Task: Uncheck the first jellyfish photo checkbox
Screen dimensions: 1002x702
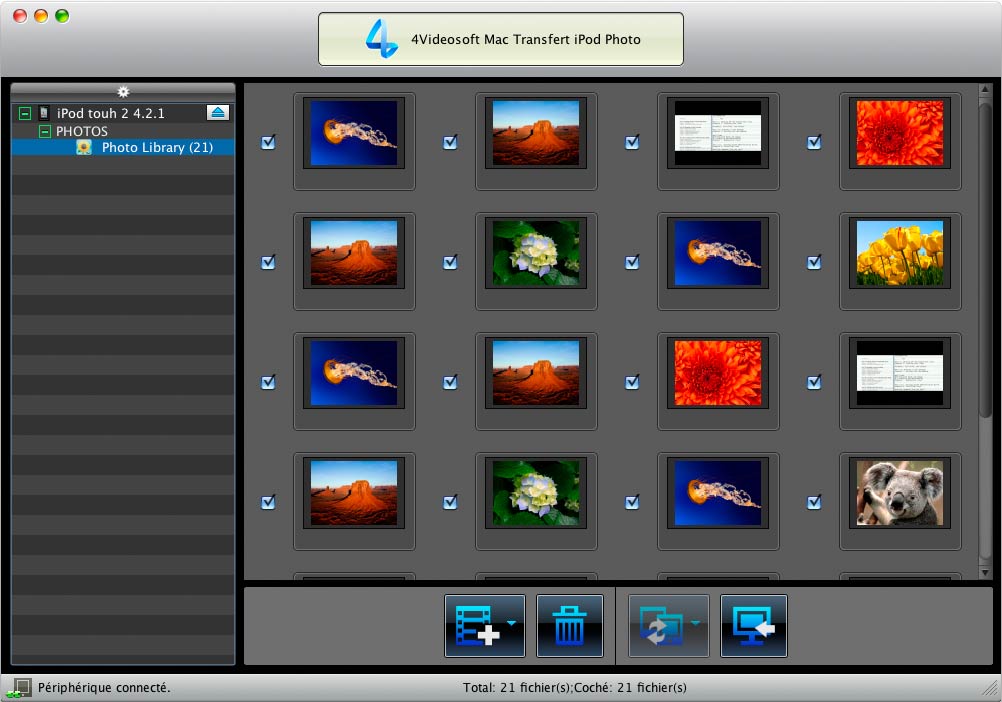Action: (268, 143)
